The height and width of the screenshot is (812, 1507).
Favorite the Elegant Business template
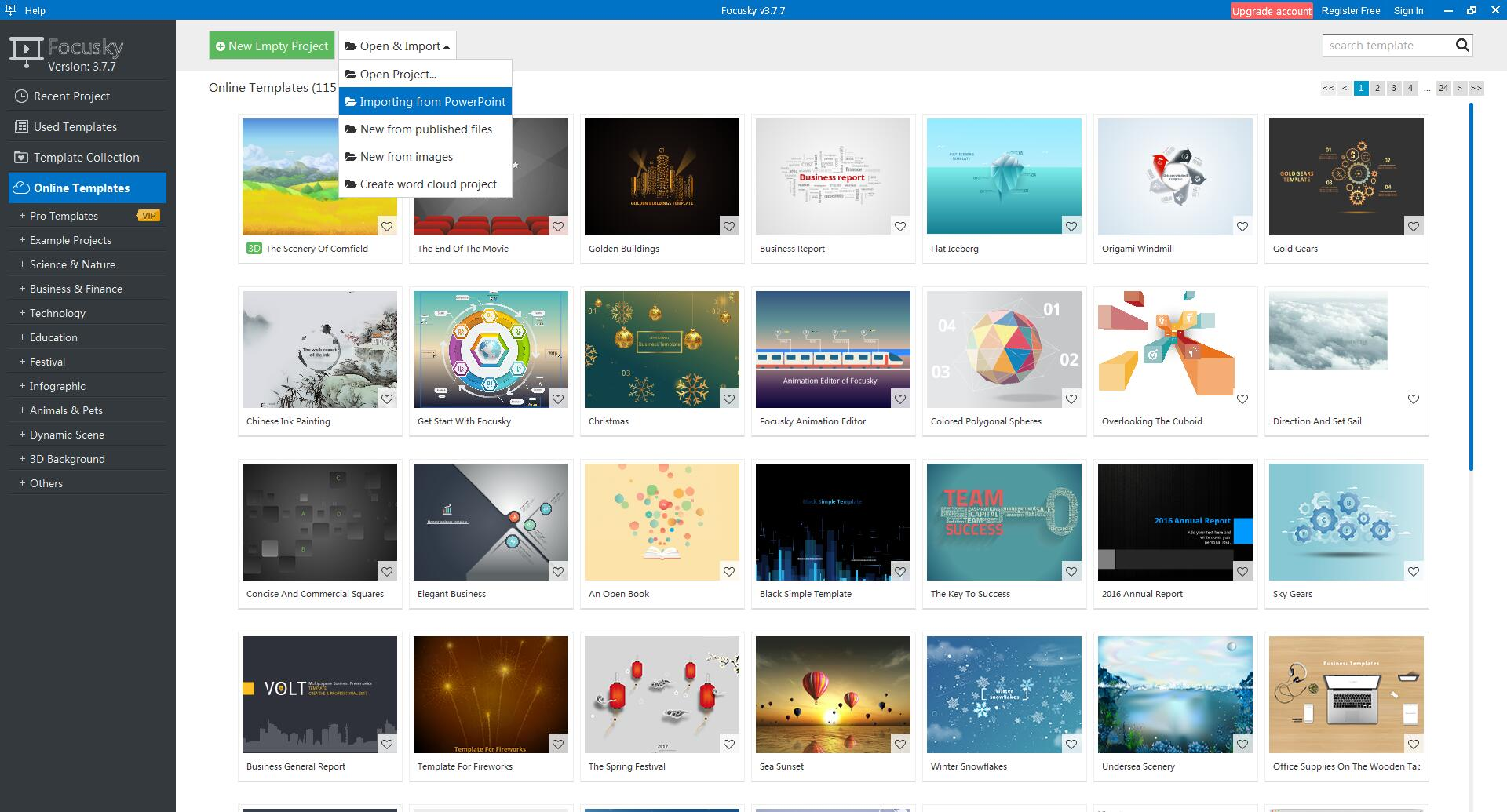coord(558,571)
